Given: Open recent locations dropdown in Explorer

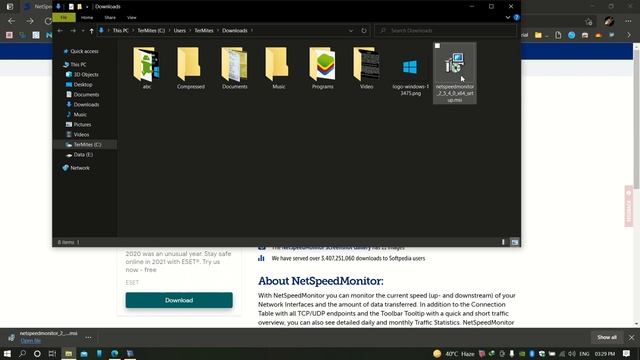Looking at the screenshot, I should click(x=83, y=31).
